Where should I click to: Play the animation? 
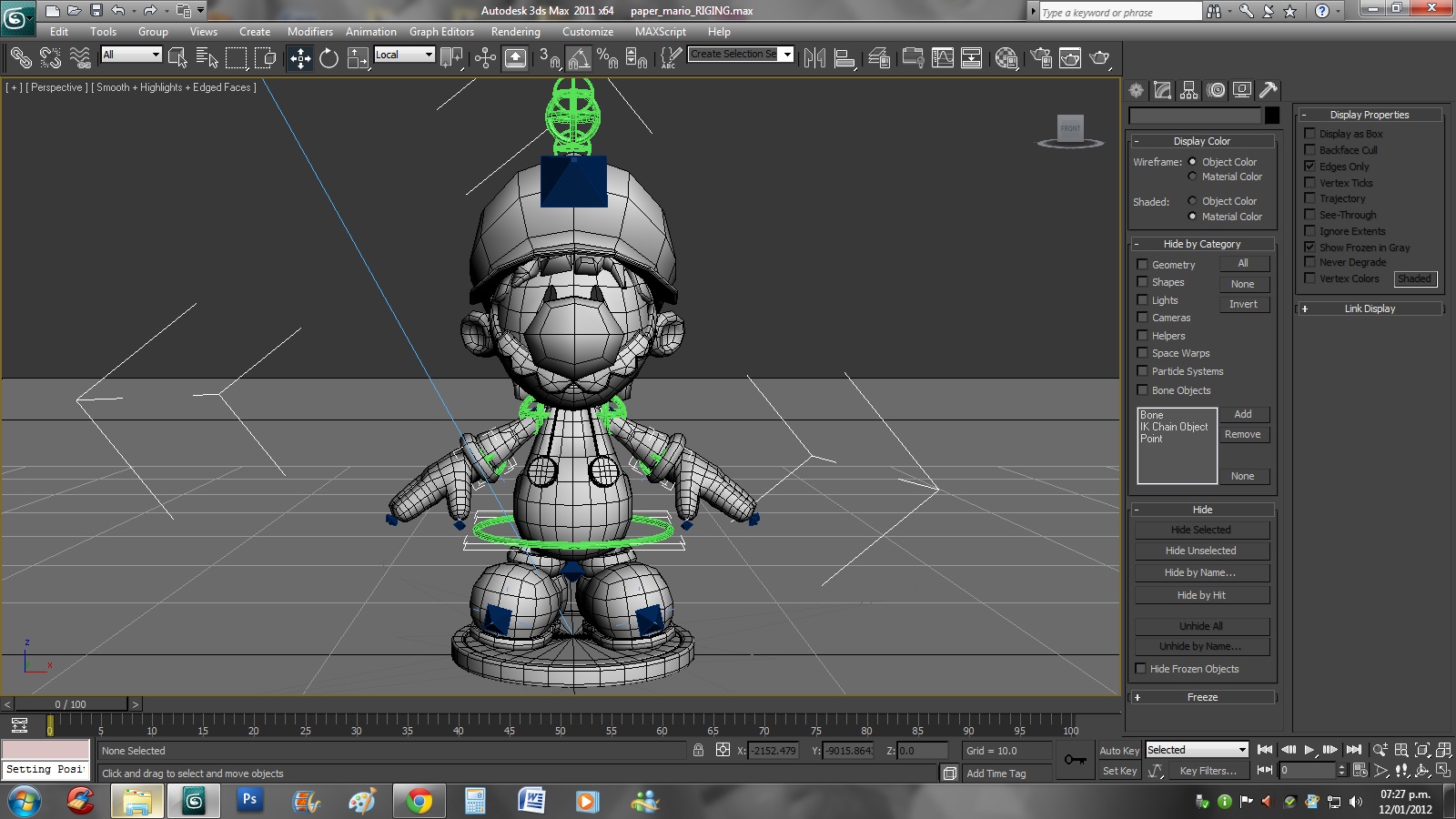[x=1309, y=750]
